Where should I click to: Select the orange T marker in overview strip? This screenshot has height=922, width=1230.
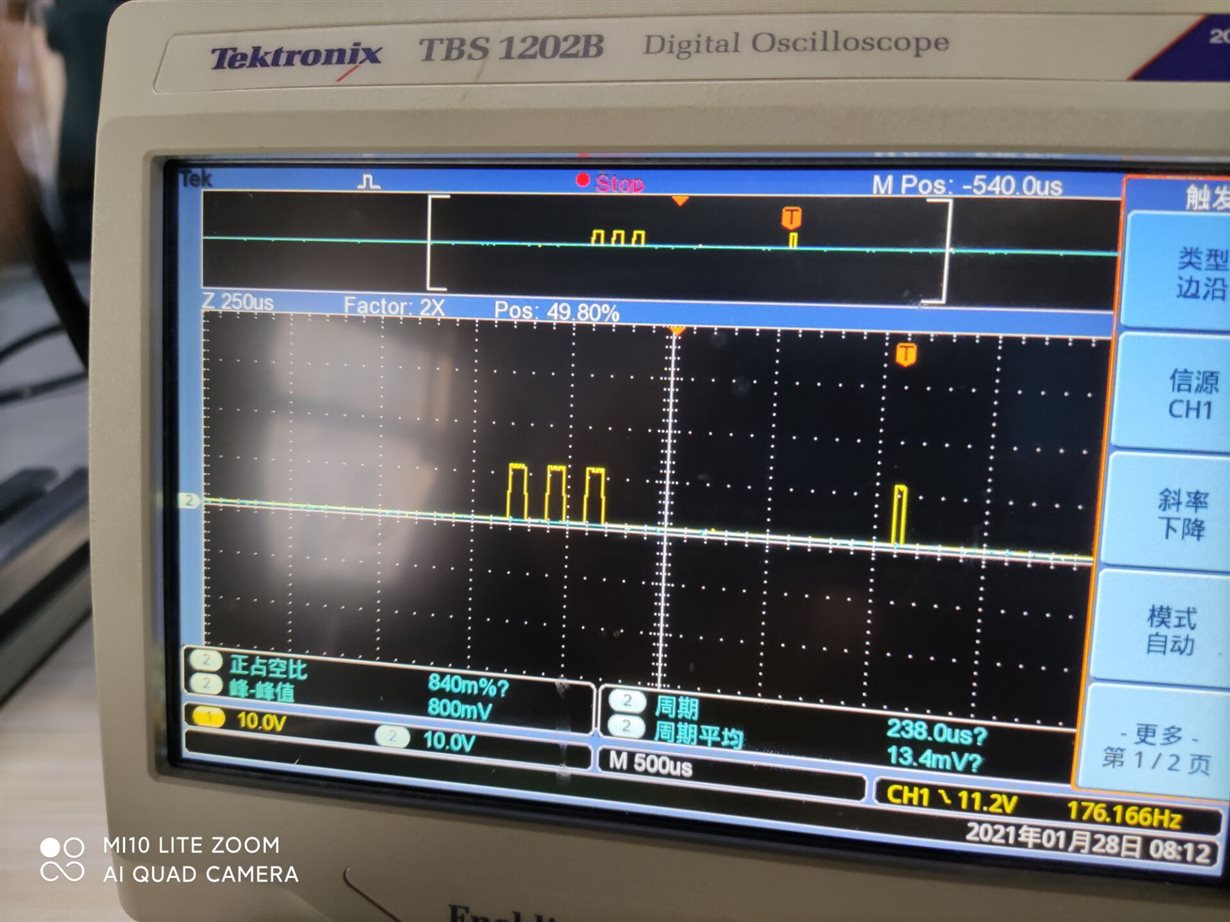[x=792, y=218]
